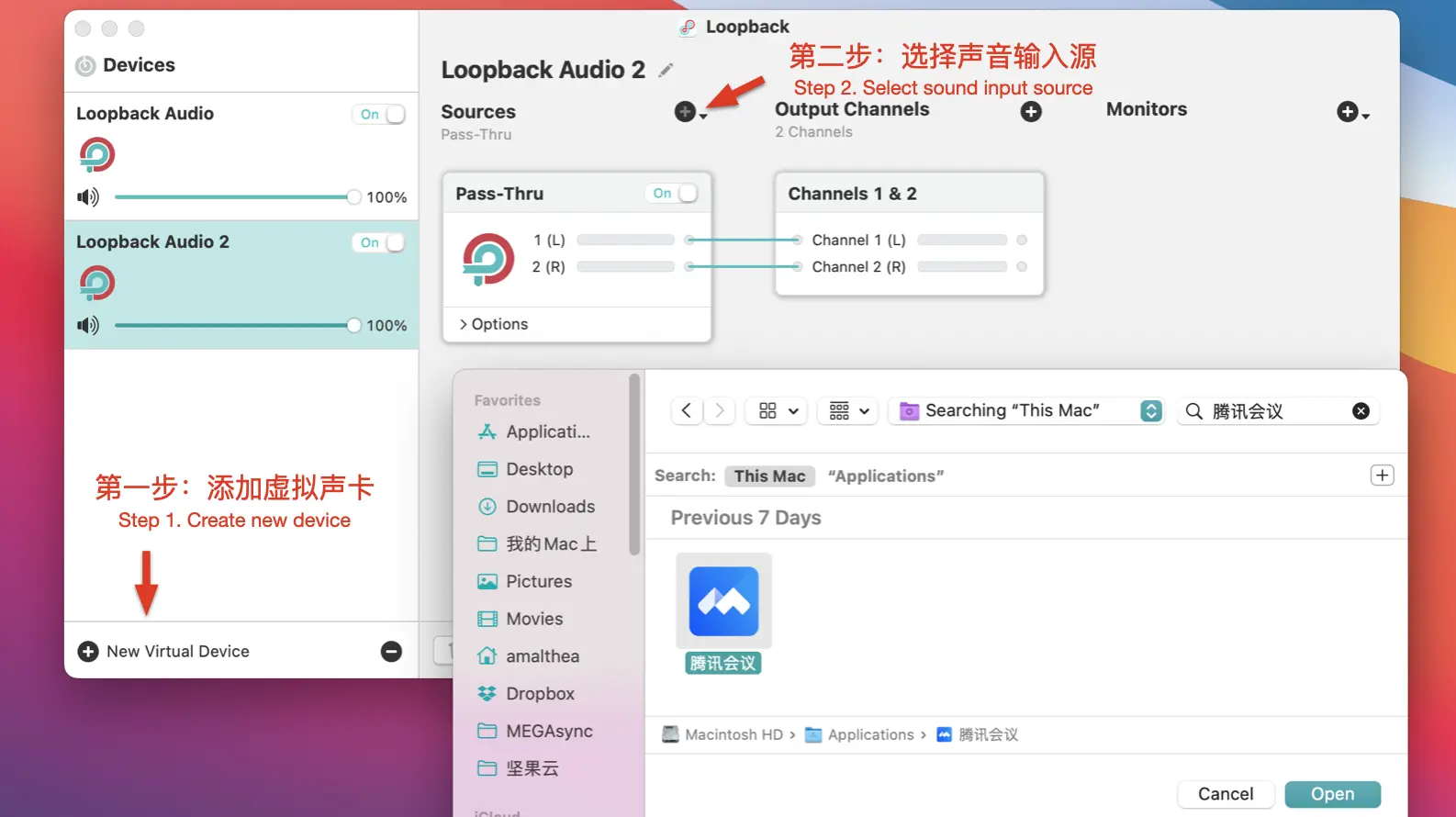Screen dimensions: 1456x817
Task: Toggle Loopback Audio 2 device On switch
Action: 379,242
